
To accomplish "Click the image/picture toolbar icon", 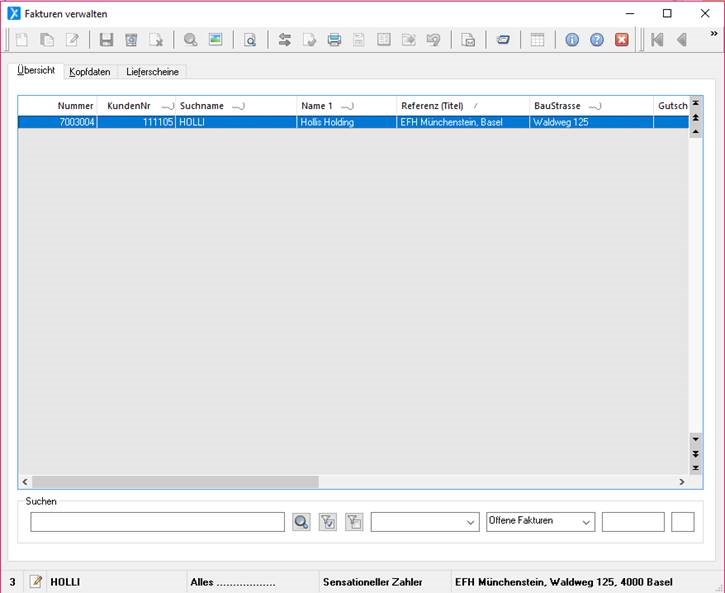I will pyautogui.click(x=215, y=40).
